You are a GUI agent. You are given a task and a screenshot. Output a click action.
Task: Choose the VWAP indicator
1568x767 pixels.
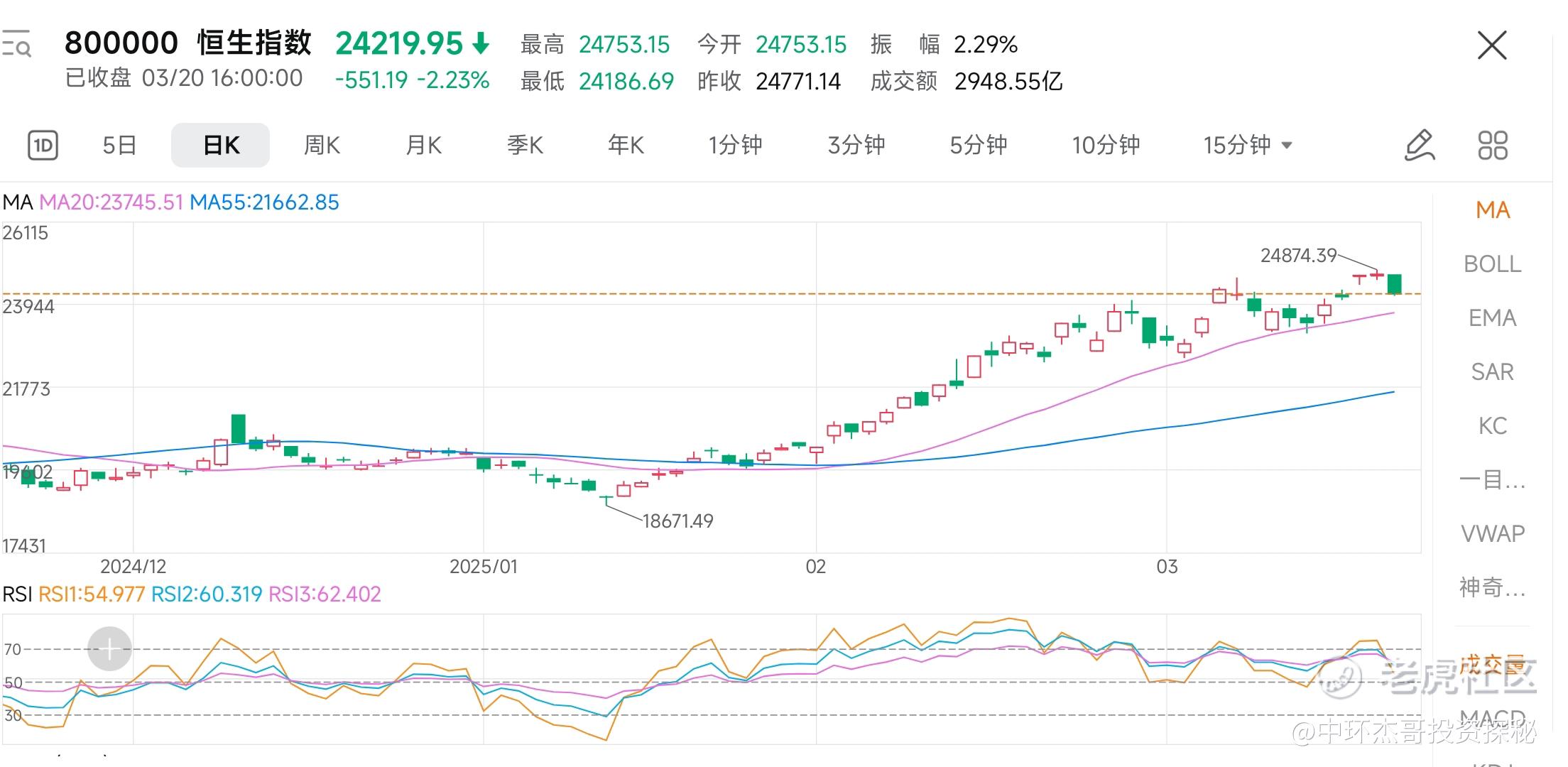(x=1492, y=533)
